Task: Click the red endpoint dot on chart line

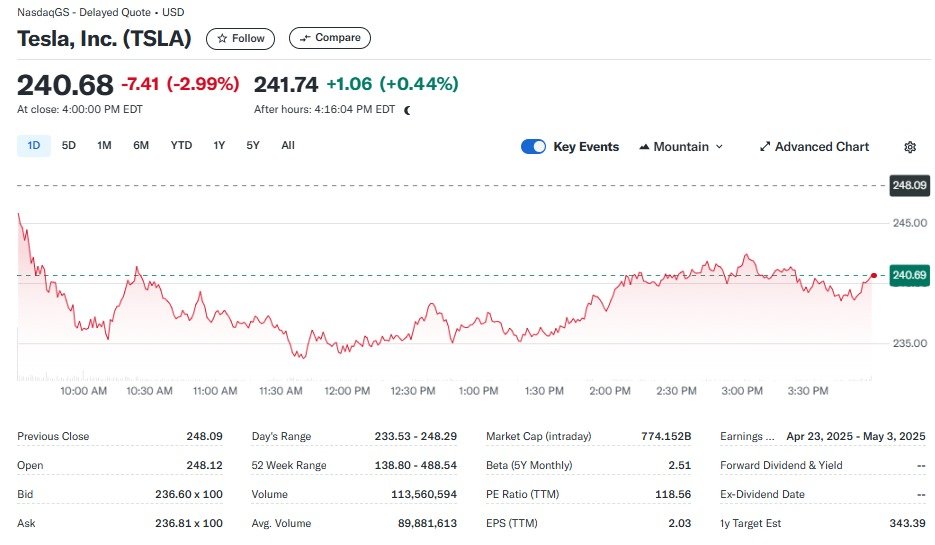Action: pyautogui.click(x=874, y=275)
